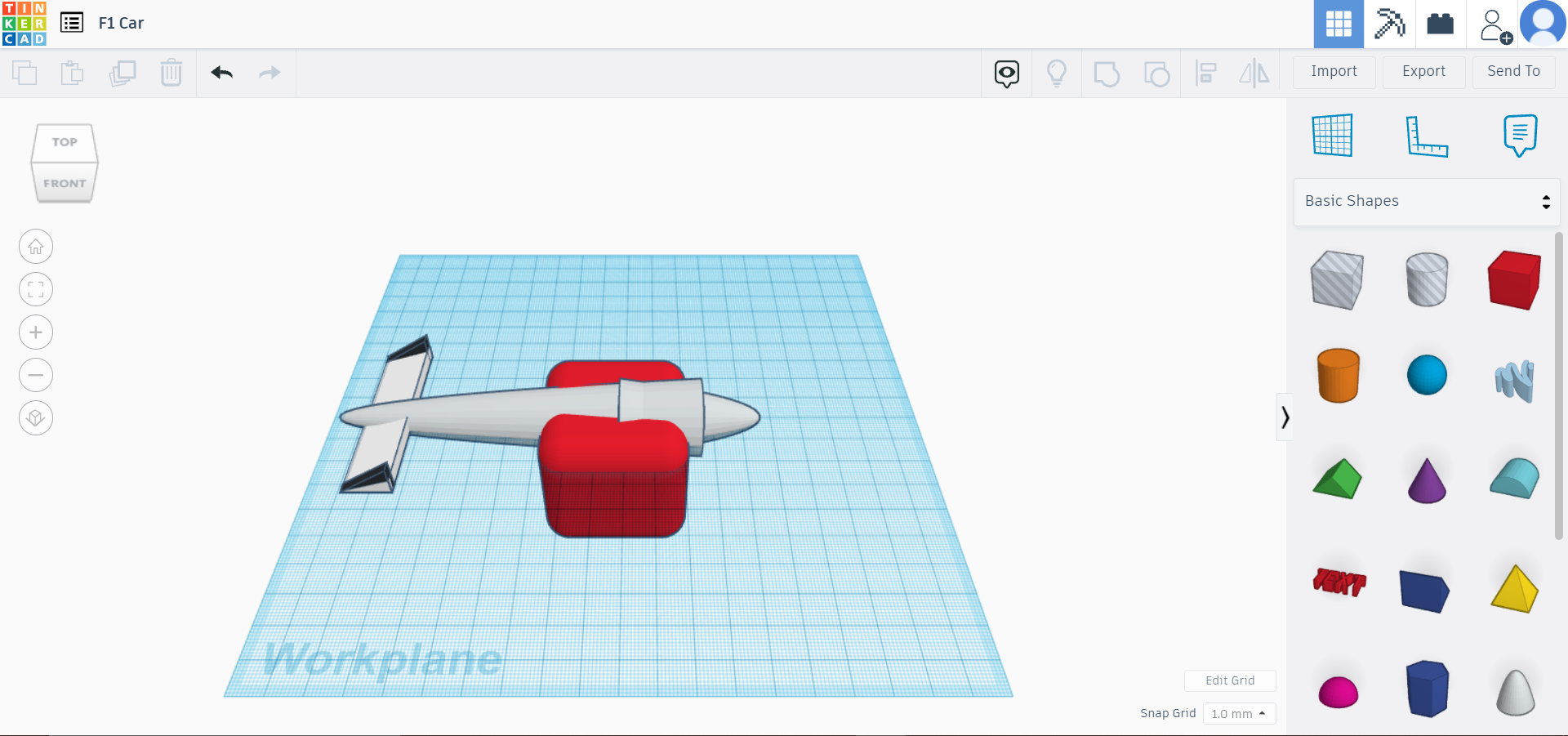Select the dark blue Polygon shape

click(1428, 689)
